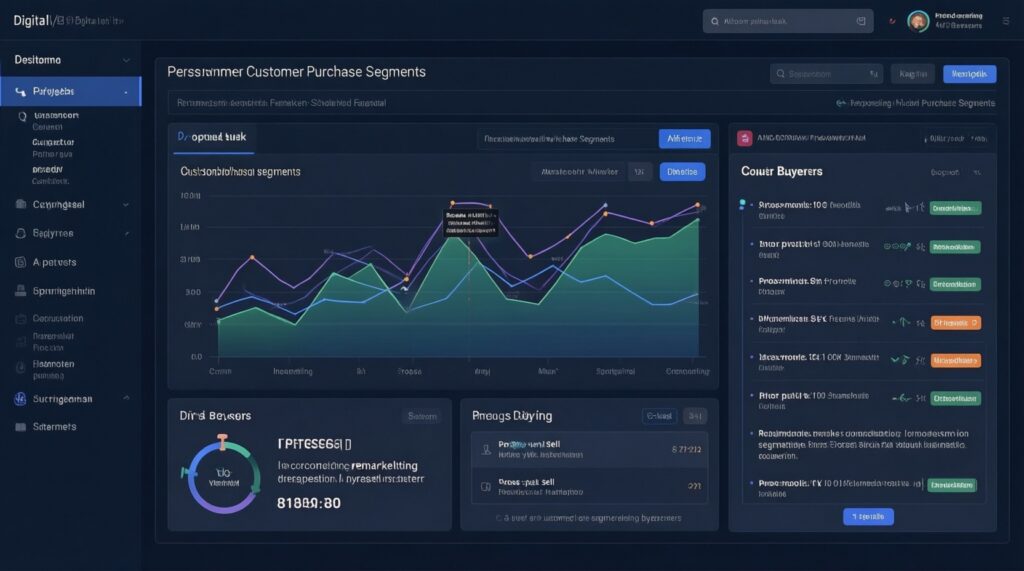The width and height of the screenshot is (1024, 571).
Task: Click the red notification icon beside the avatar
Action: [890, 20]
